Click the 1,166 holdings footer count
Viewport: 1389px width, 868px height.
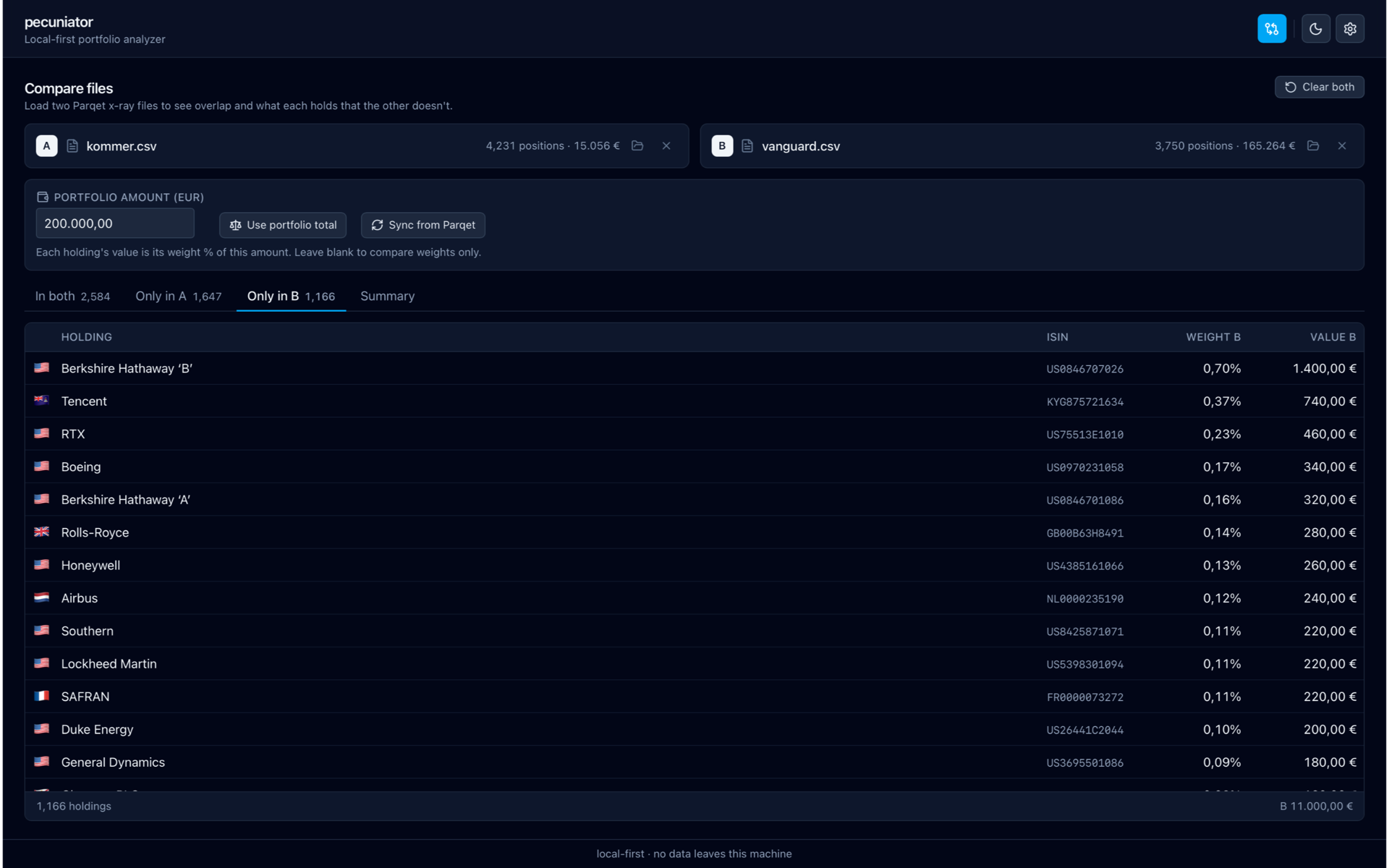[74, 806]
